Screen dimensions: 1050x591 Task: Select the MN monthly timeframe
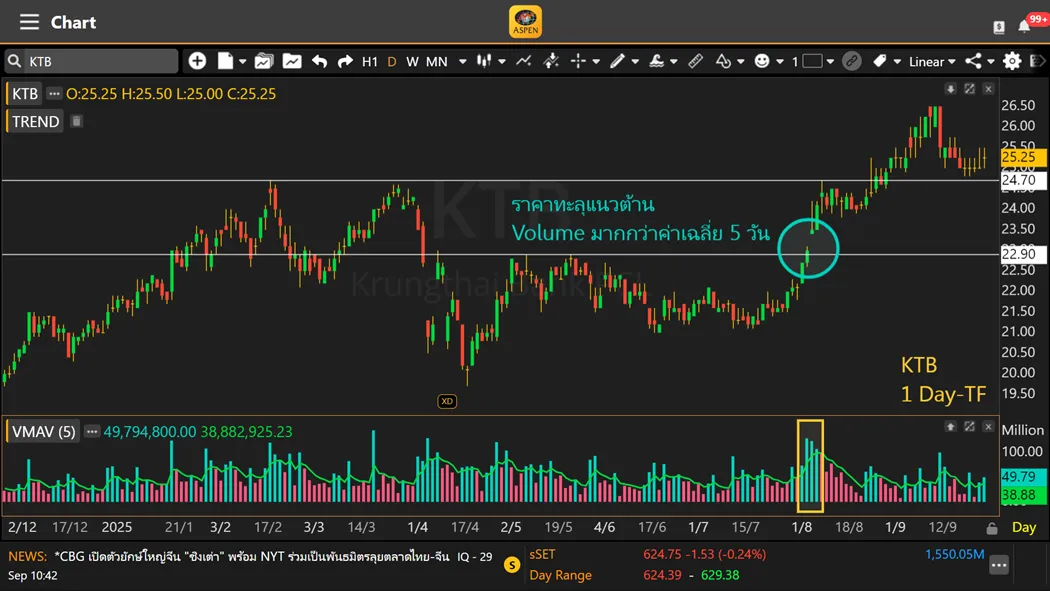tap(437, 61)
